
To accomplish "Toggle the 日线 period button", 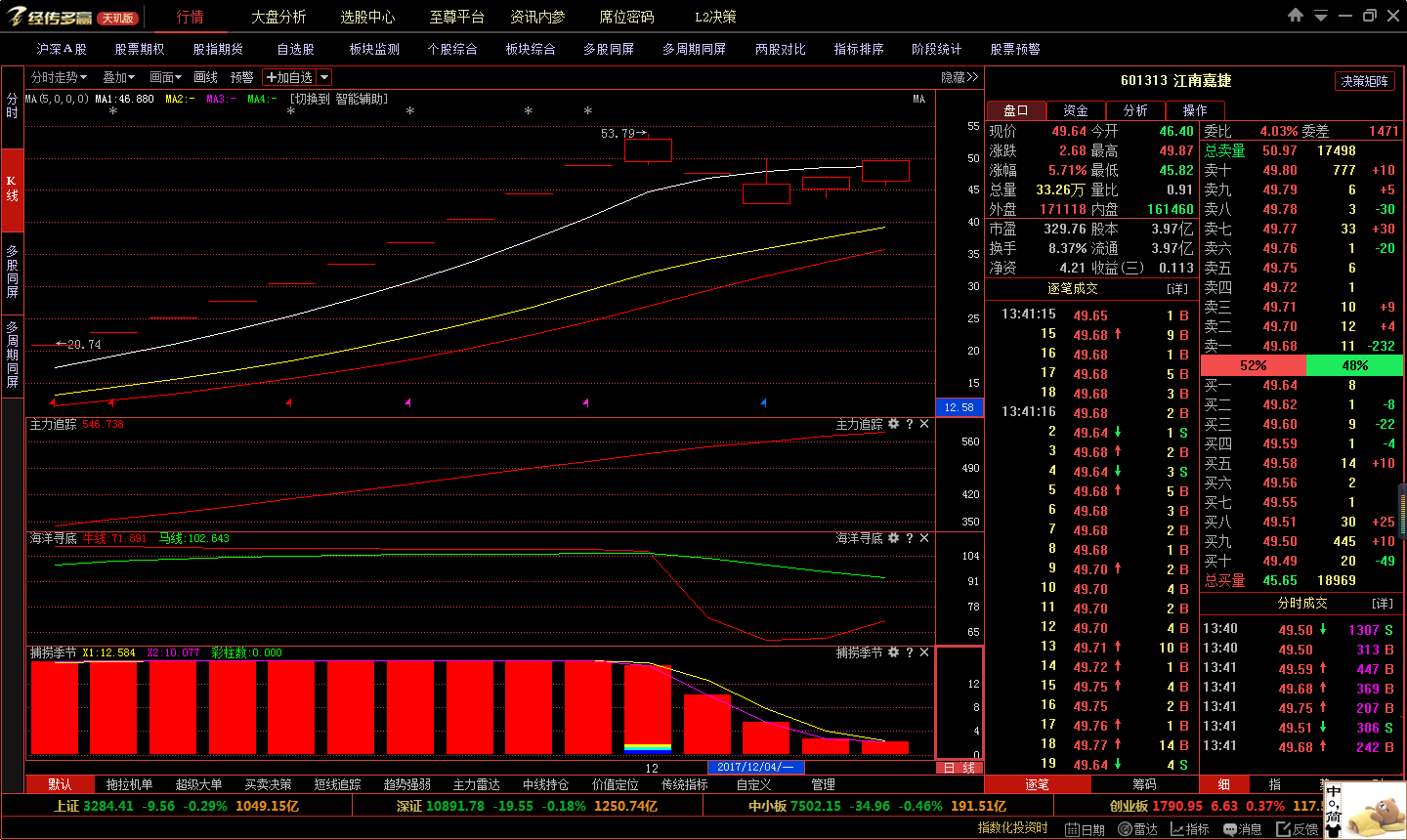I will tap(959, 768).
